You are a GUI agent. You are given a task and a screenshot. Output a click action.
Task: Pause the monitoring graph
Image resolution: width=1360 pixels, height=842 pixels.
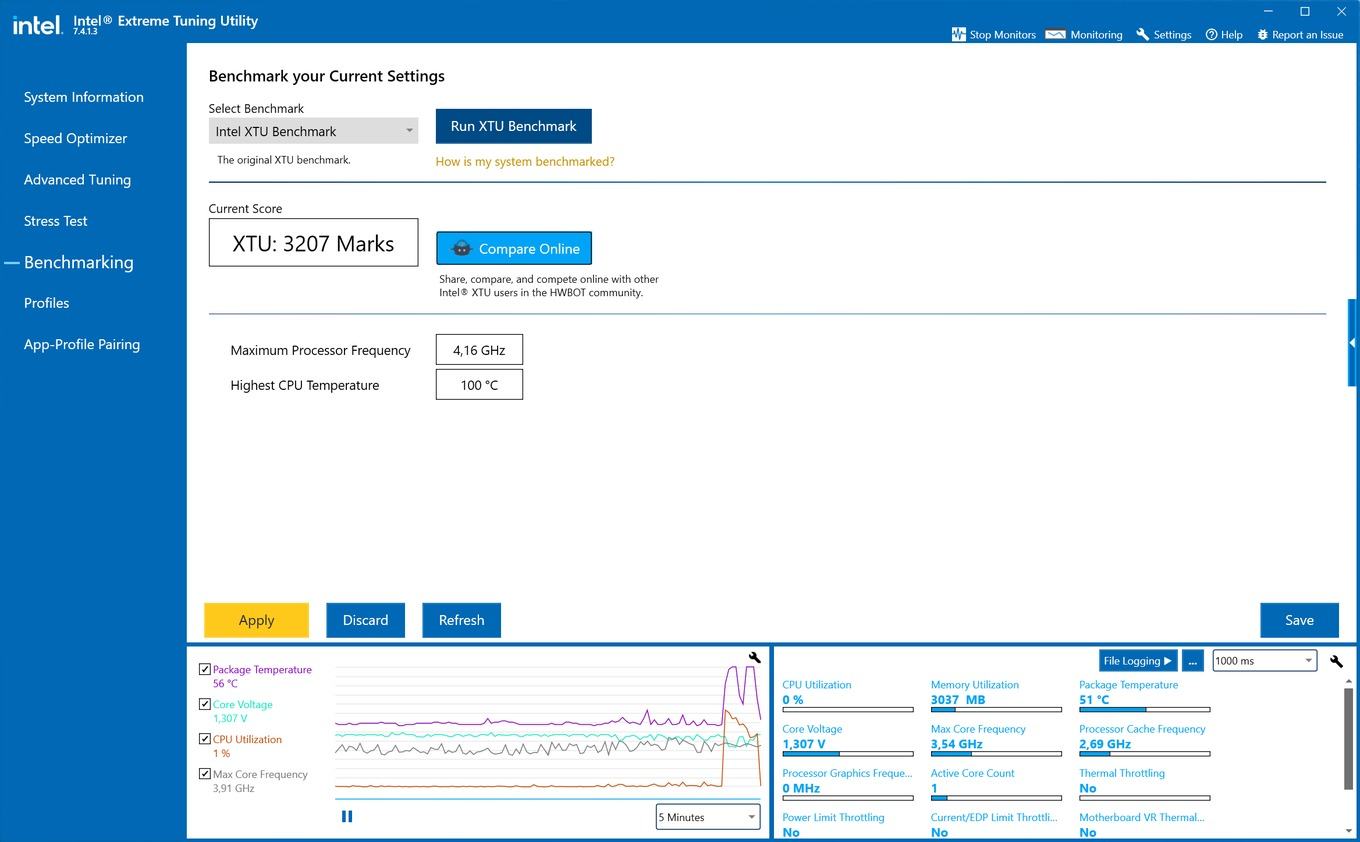pos(347,816)
